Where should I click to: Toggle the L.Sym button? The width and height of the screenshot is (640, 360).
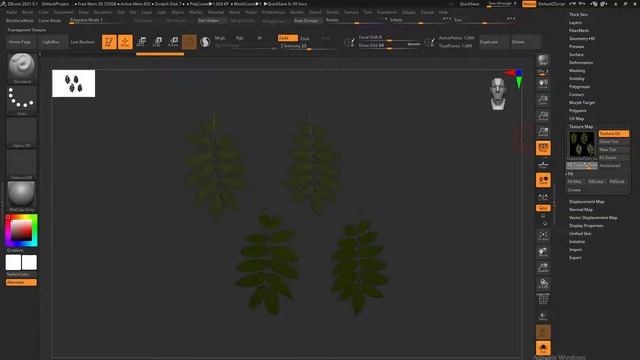tap(543, 197)
